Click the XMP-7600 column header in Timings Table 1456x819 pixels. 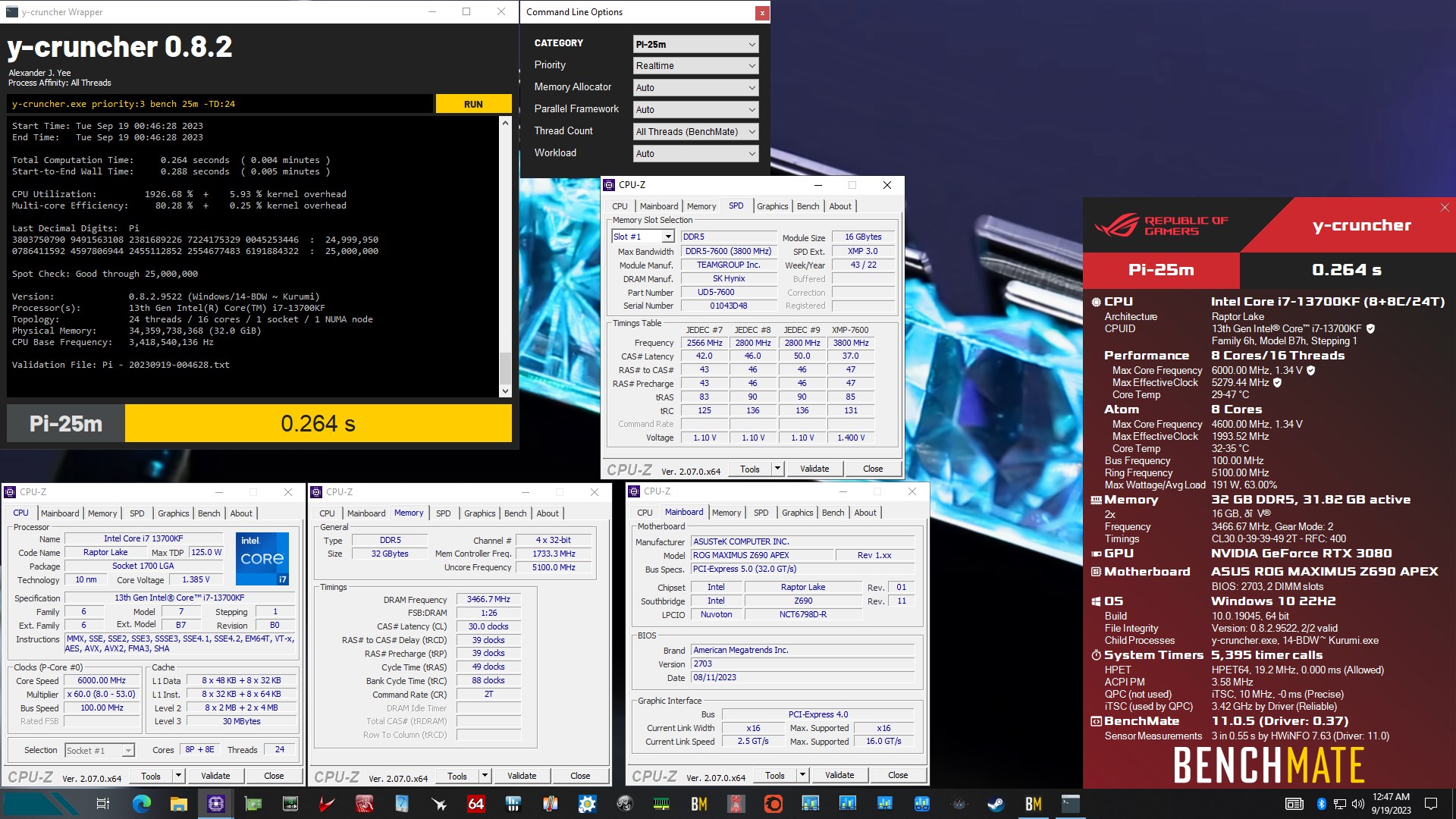850,330
